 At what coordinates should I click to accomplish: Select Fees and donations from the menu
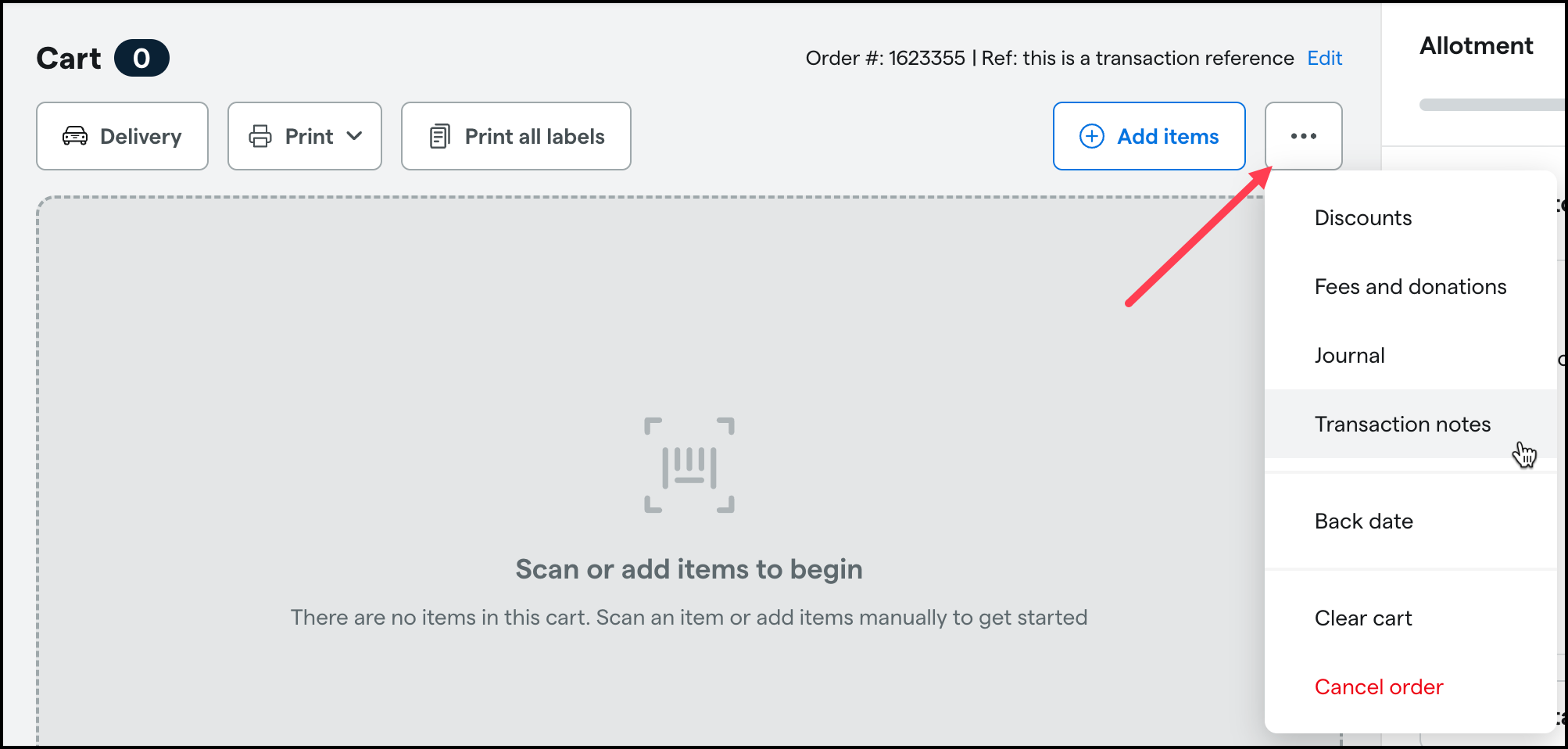click(x=1410, y=286)
